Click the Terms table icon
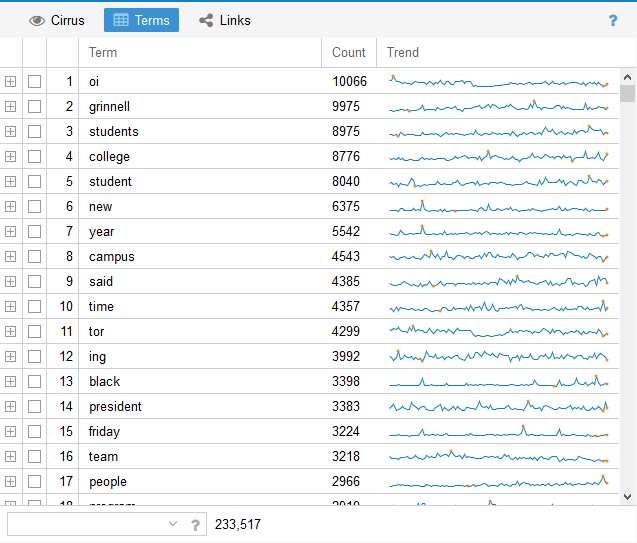This screenshot has height=543, width=637. pyautogui.click(x=121, y=20)
